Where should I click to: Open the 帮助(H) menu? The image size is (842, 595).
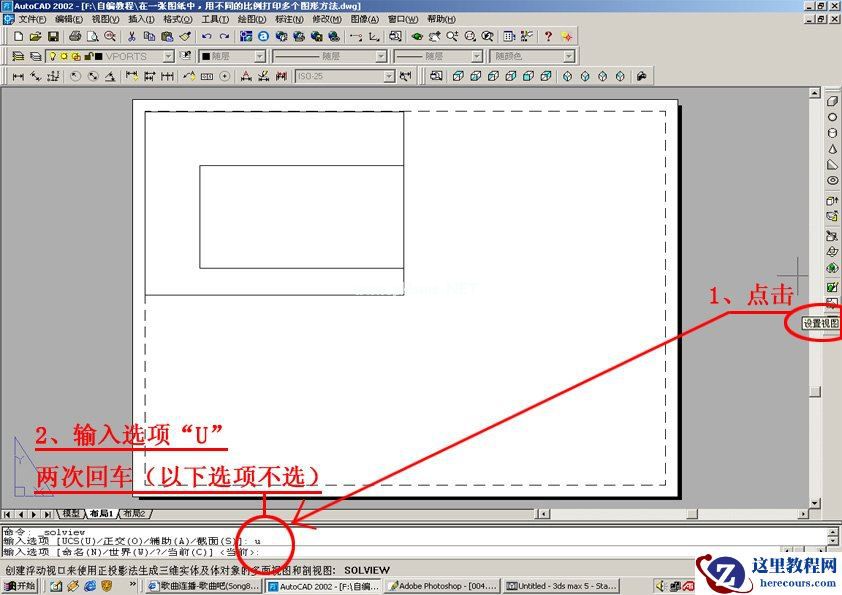[441, 19]
